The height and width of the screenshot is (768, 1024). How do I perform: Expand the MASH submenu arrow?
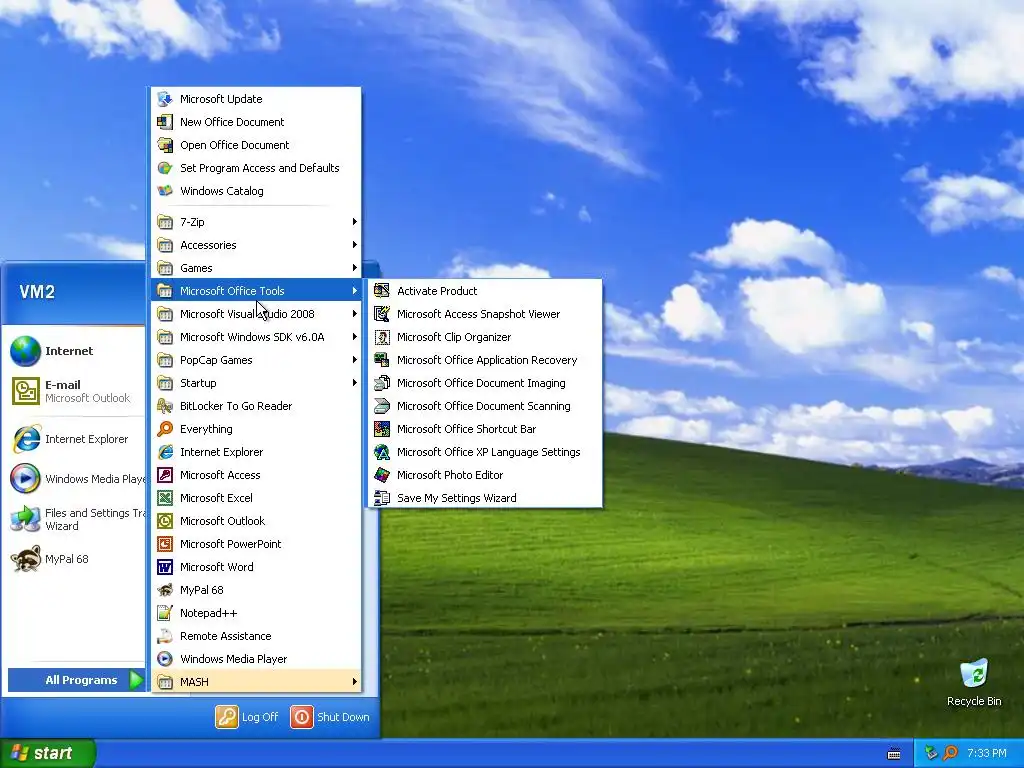click(355, 682)
